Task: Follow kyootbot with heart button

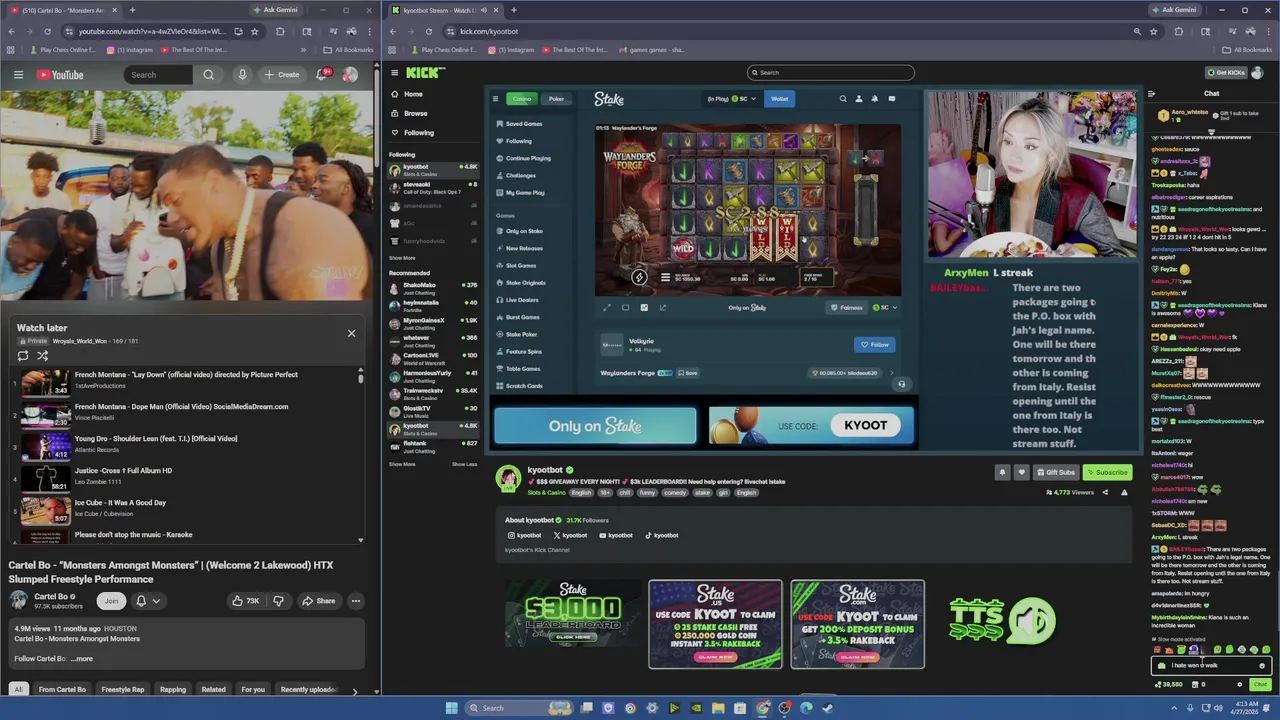Action: 1021,472
